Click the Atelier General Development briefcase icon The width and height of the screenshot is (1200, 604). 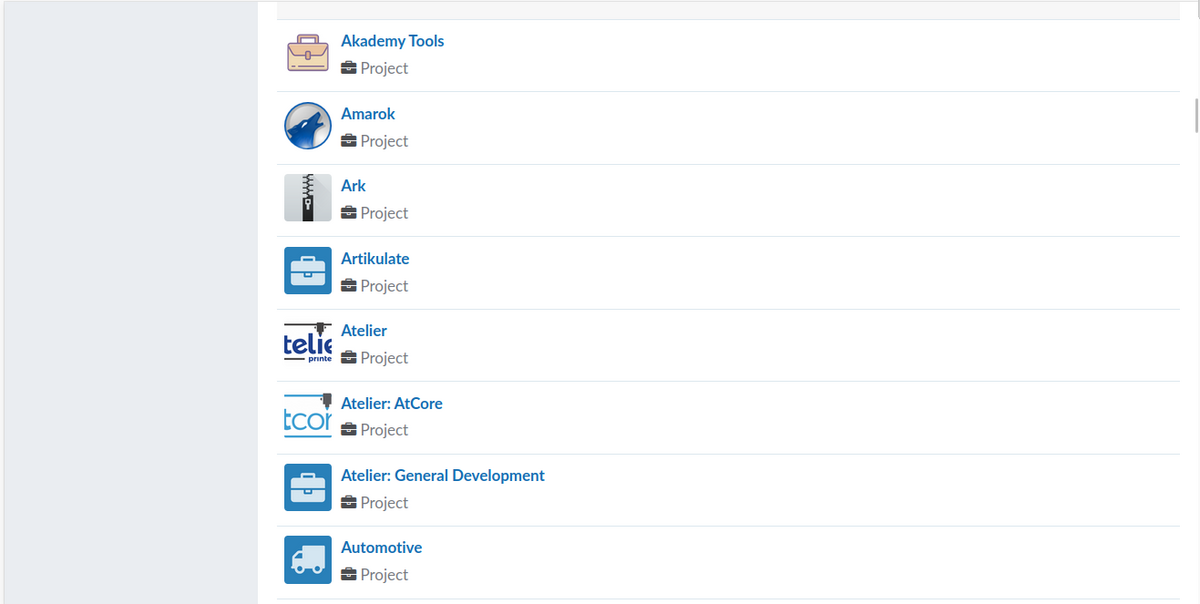pyautogui.click(x=307, y=488)
